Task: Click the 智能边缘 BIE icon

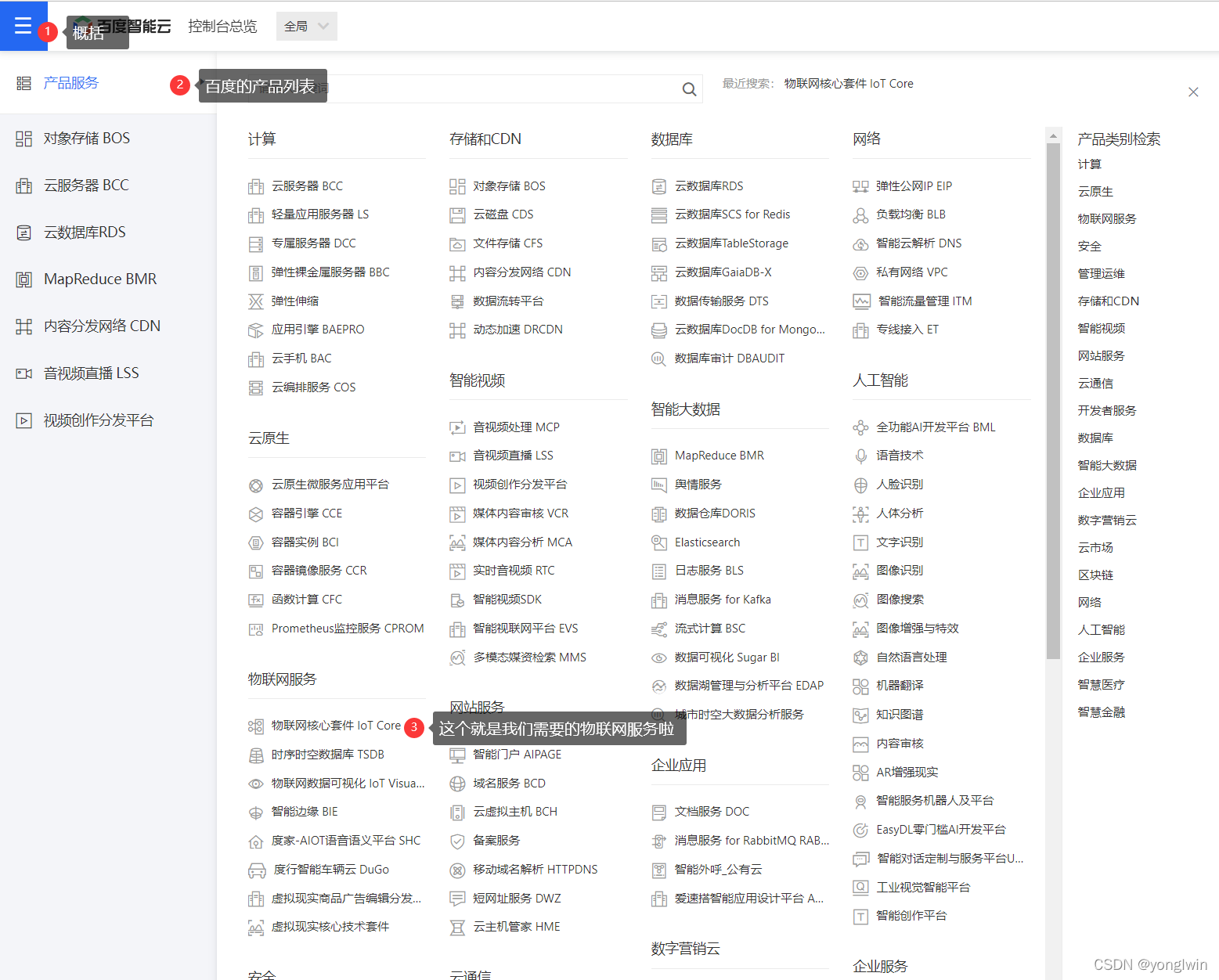Action: (x=256, y=812)
